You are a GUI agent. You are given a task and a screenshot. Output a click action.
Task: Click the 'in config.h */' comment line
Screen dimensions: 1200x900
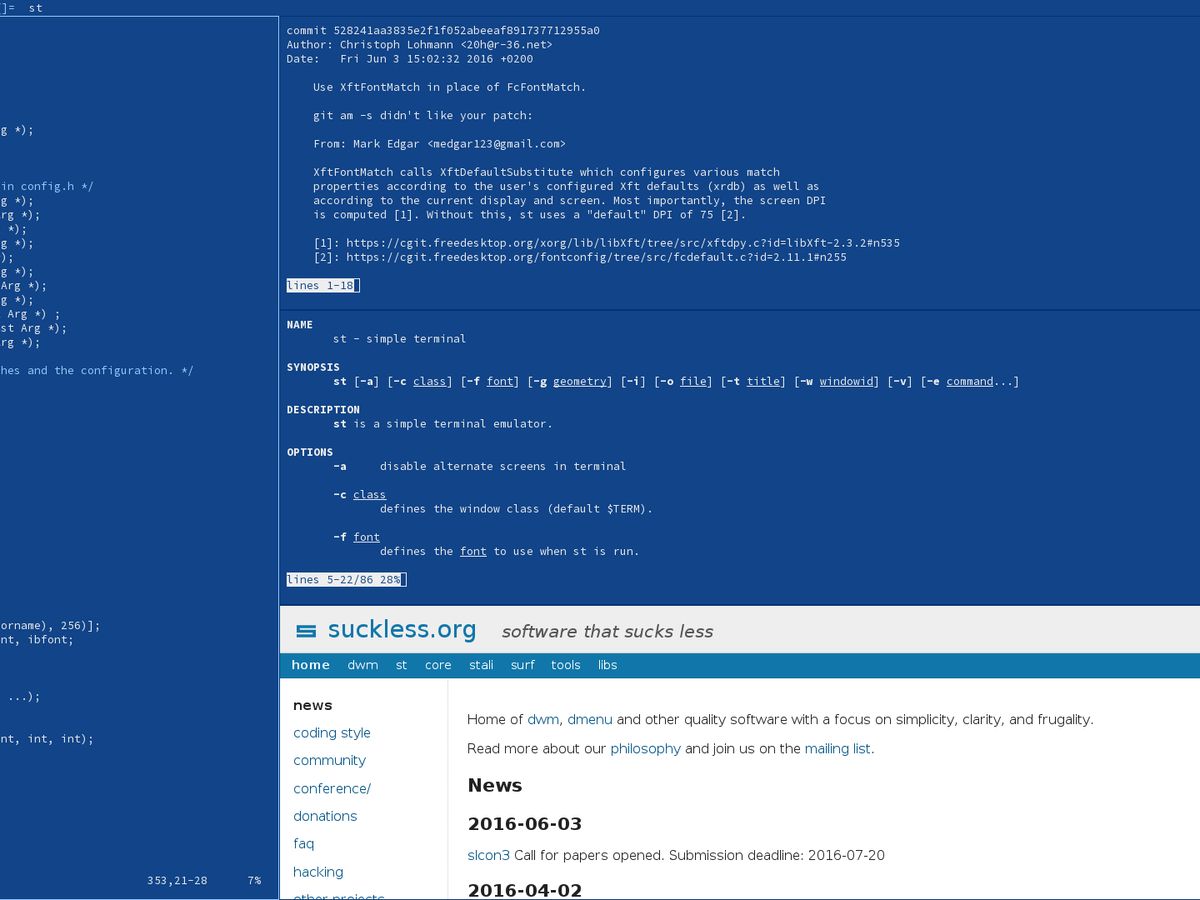pyautogui.click(x=47, y=186)
